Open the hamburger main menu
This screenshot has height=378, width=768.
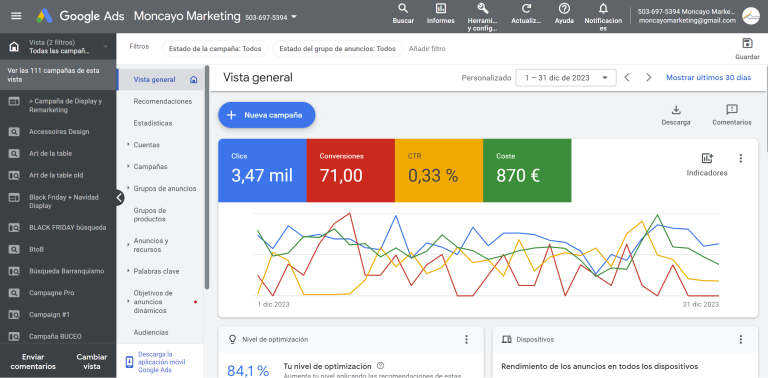tap(16, 16)
